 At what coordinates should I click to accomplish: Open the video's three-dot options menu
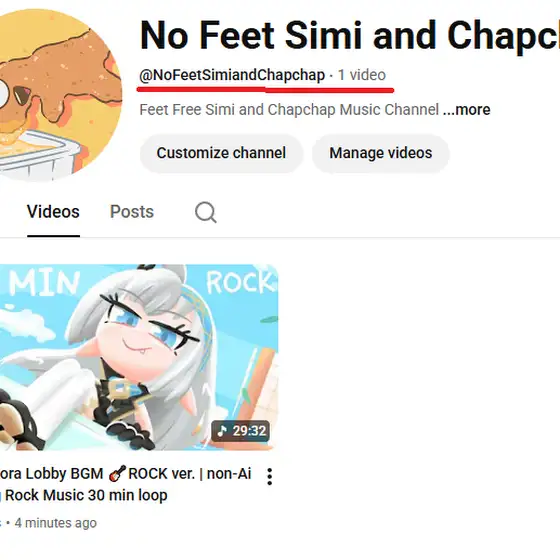(270, 477)
